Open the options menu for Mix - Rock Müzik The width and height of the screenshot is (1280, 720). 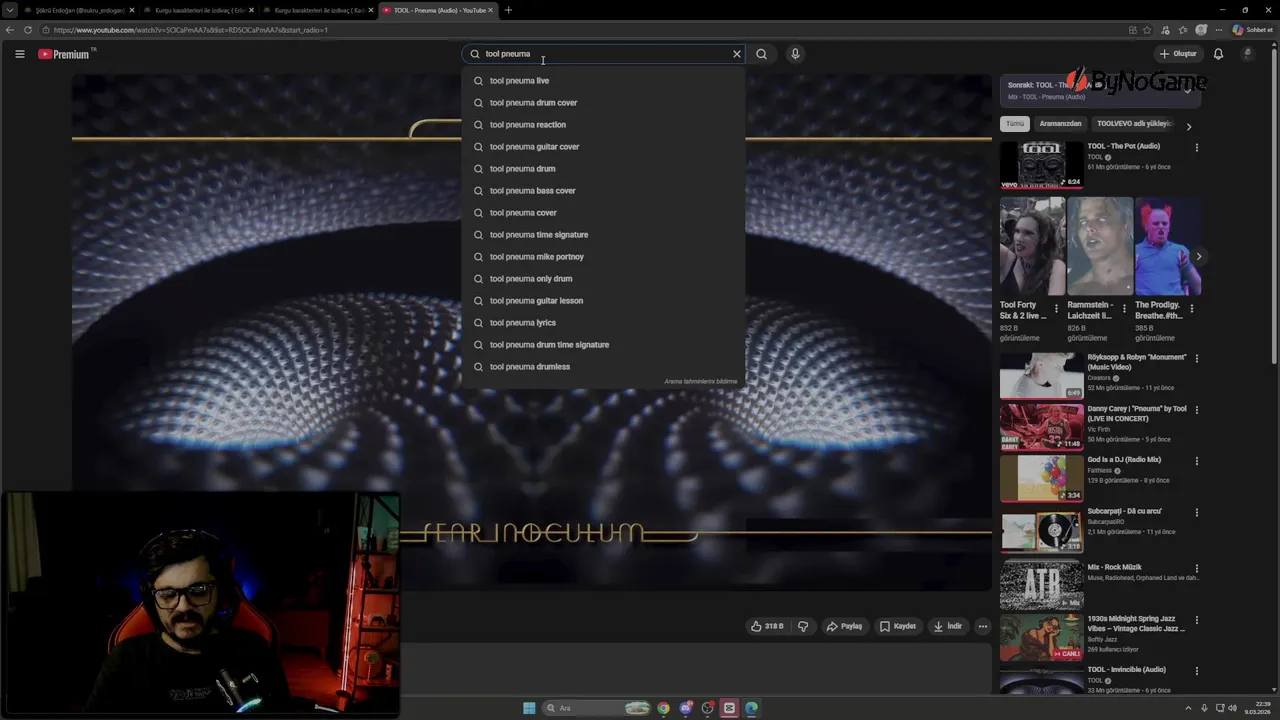(x=1196, y=569)
